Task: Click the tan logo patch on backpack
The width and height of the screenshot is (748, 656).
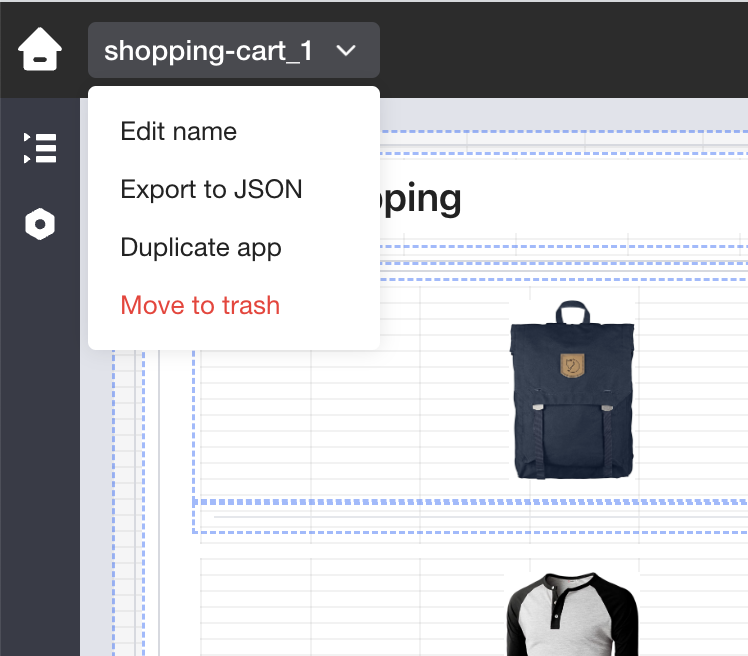Action: (x=572, y=365)
